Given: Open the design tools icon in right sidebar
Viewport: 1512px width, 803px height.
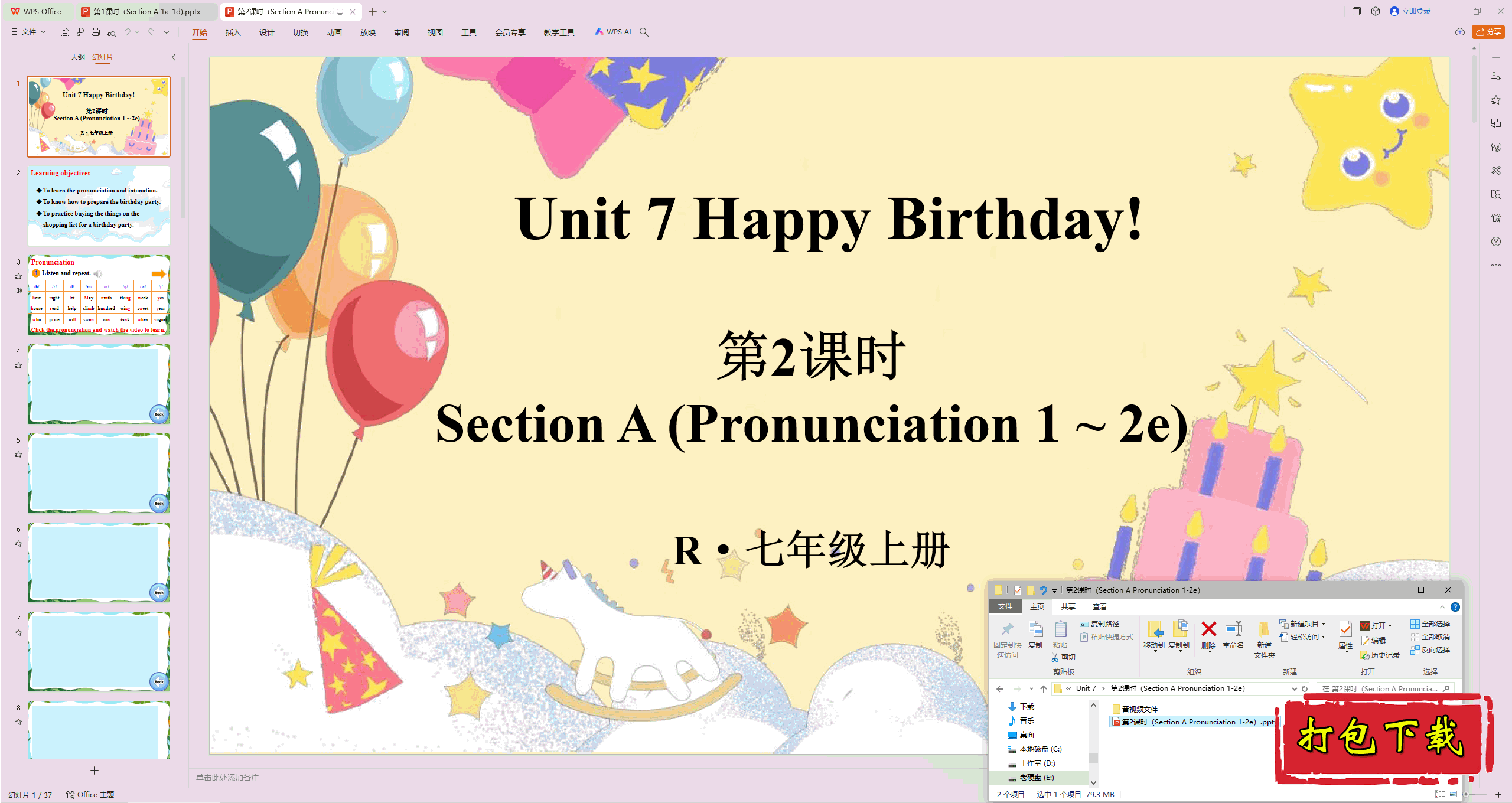Looking at the screenshot, I should (x=1496, y=171).
